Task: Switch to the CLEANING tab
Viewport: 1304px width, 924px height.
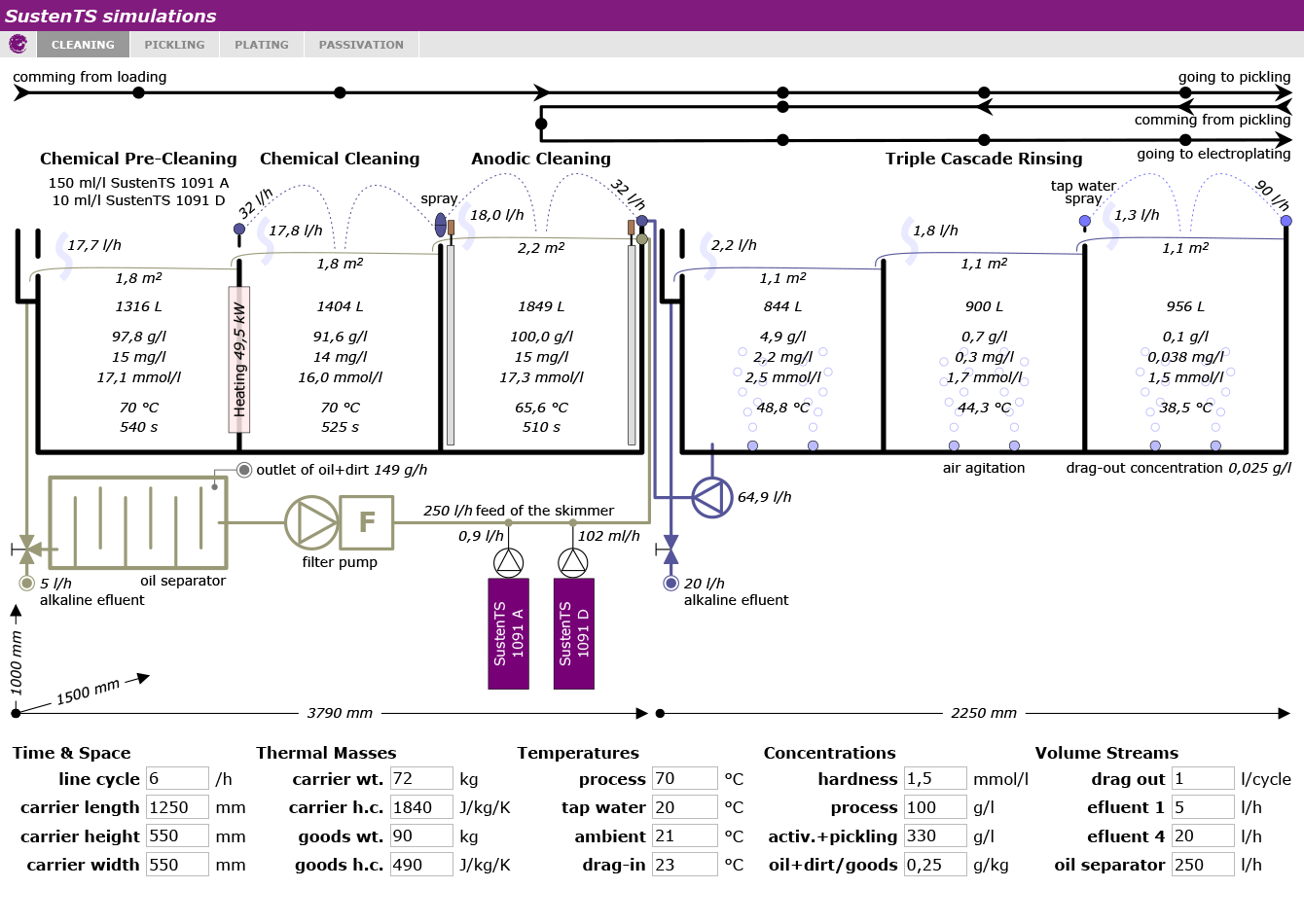Action: [x=83, y=45]
